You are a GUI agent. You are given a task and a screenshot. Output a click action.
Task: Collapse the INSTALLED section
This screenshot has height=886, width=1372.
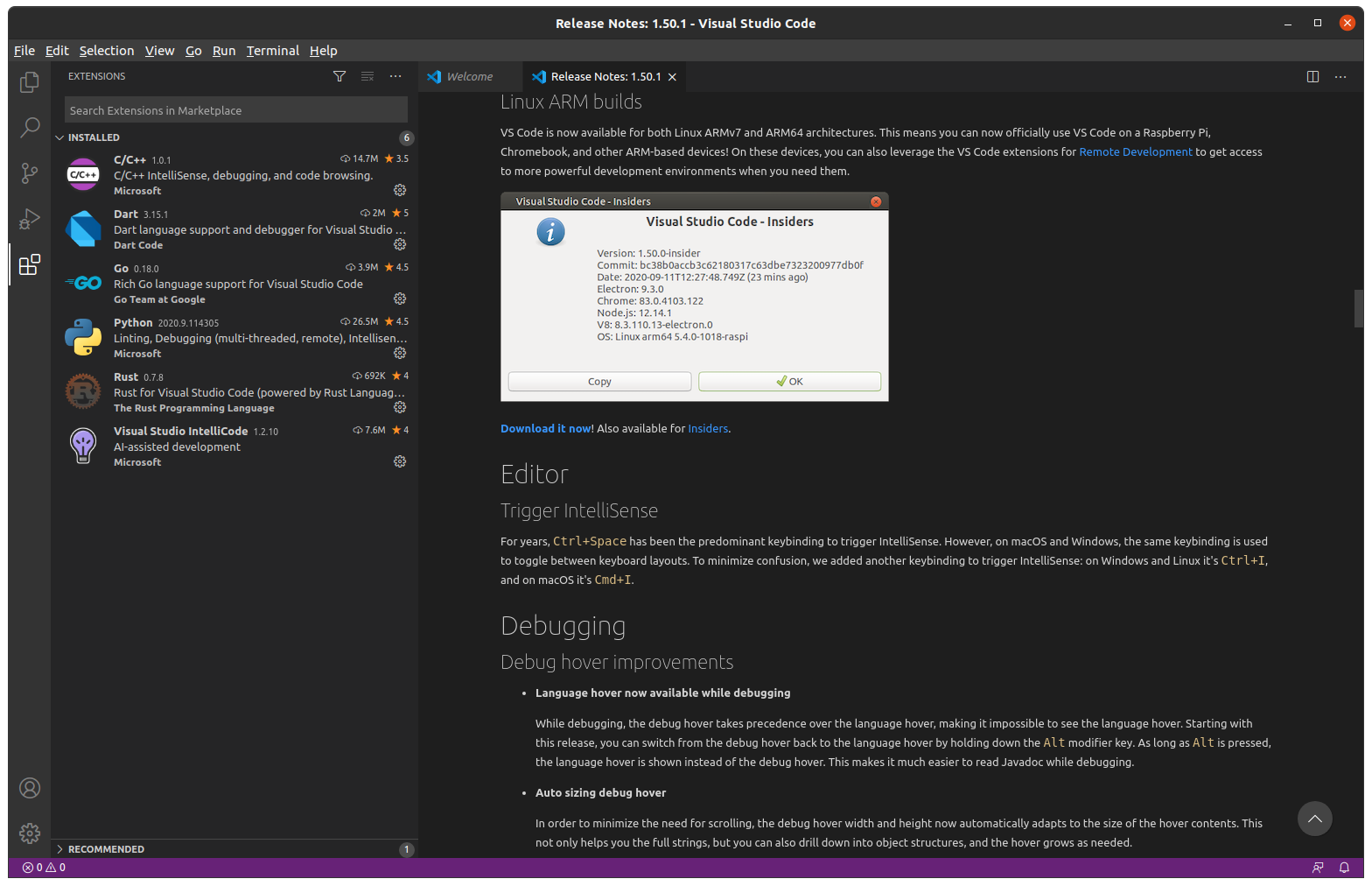coord(94,137)
